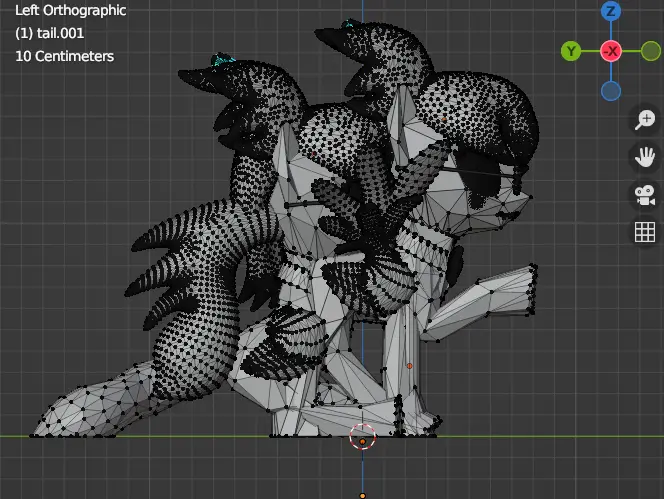Toggle perspective/orthographic with the grid icon

pos(645,232)
